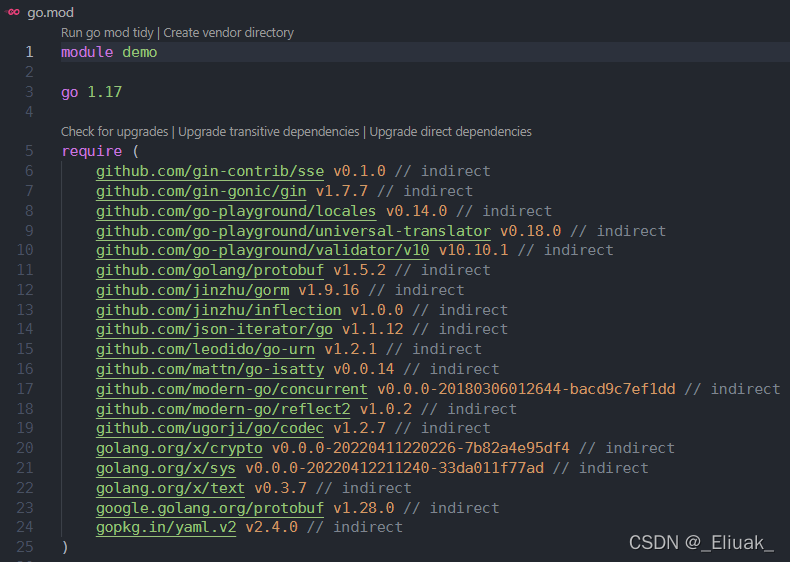Screen dimensions: 790x562
Task: Open github.com/jinzhu/inflection link
Action: (x=219, y=309)
